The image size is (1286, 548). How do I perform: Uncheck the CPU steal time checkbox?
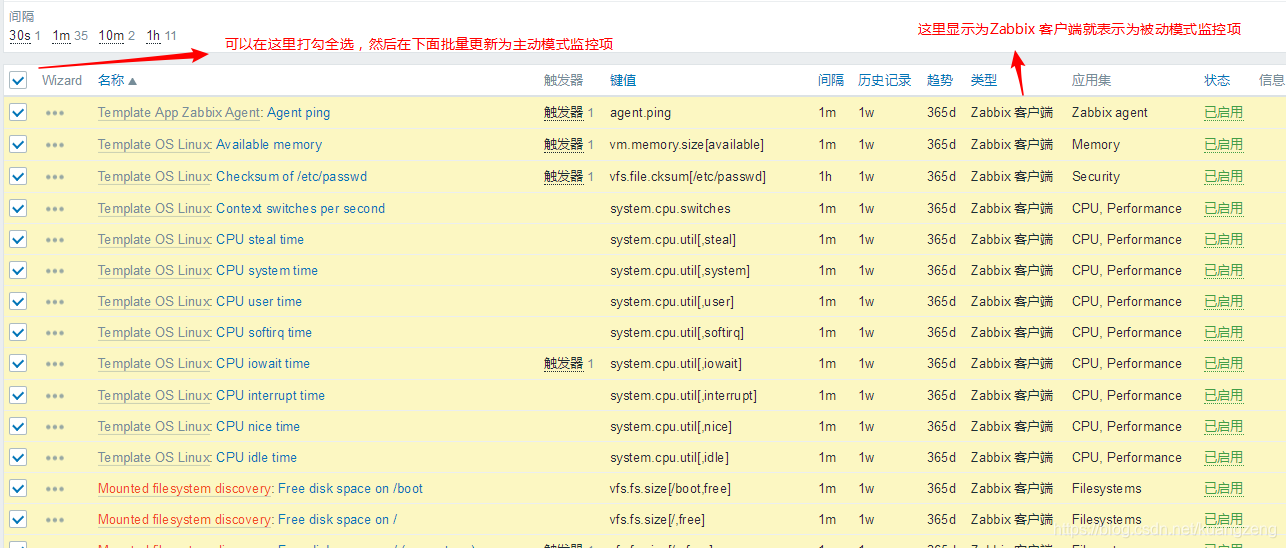[x=18, y=240]
